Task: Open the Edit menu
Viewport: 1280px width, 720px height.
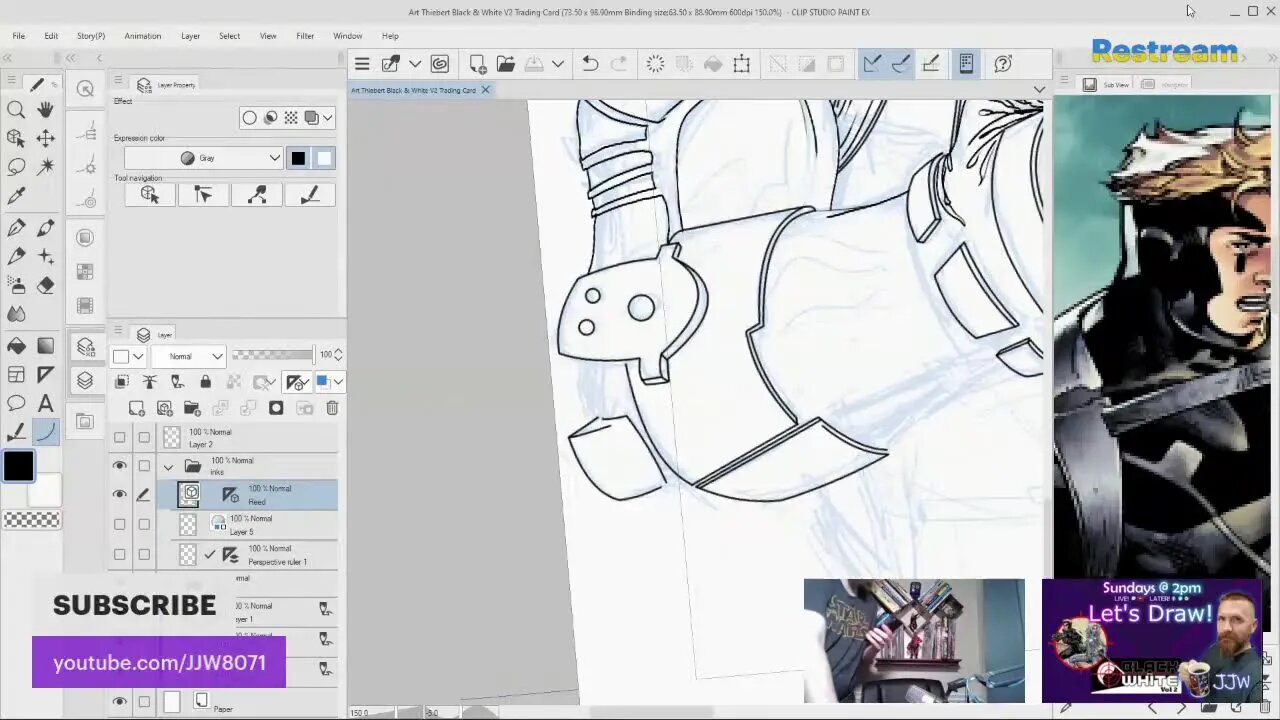Action: [51, 36]
